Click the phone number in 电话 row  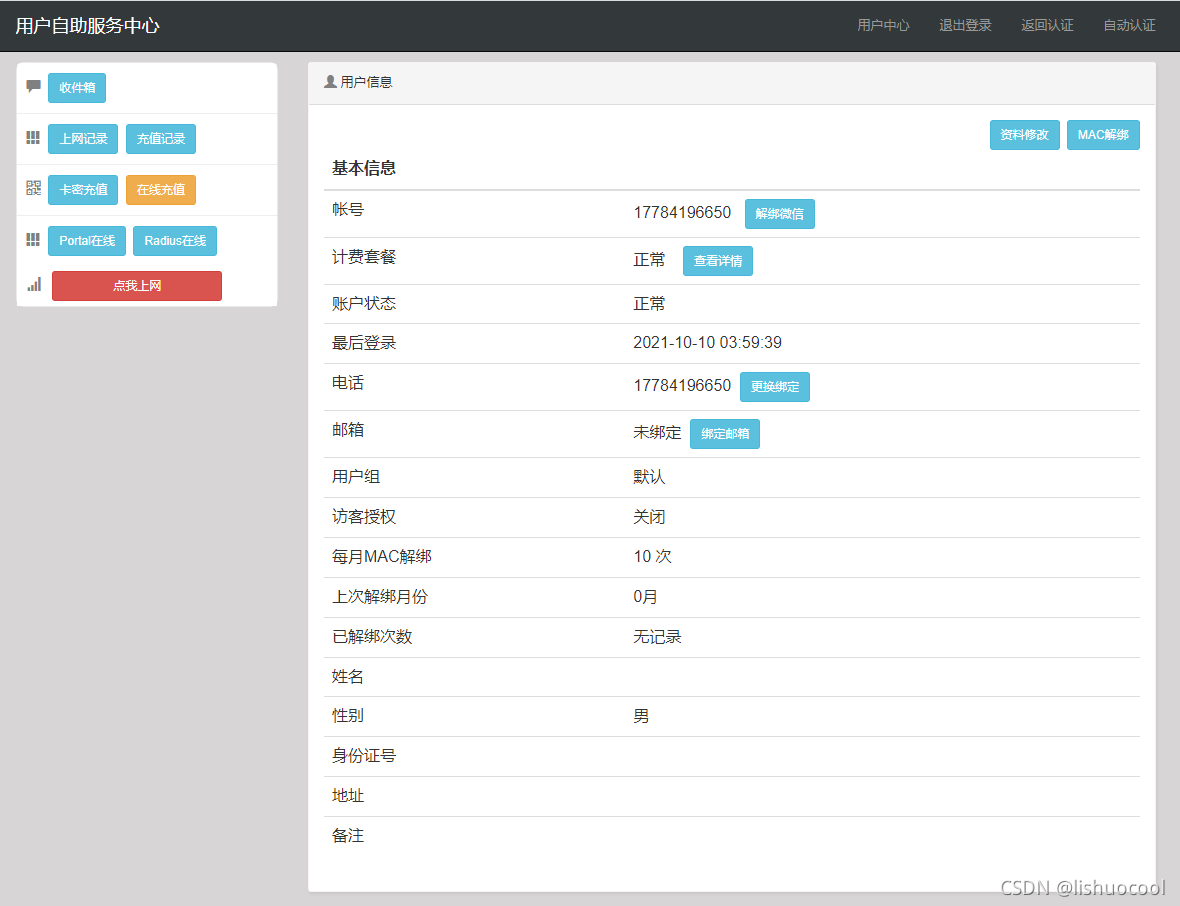coord(682,386)
